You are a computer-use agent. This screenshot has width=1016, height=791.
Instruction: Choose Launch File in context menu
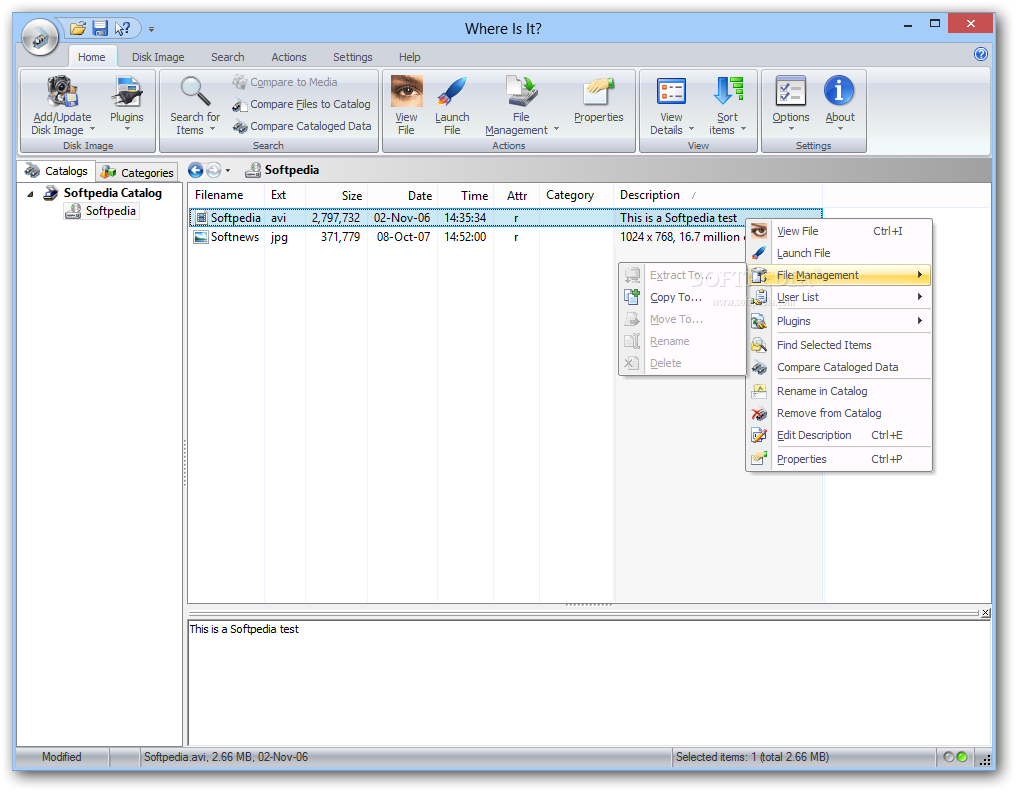tap(839, 253)
